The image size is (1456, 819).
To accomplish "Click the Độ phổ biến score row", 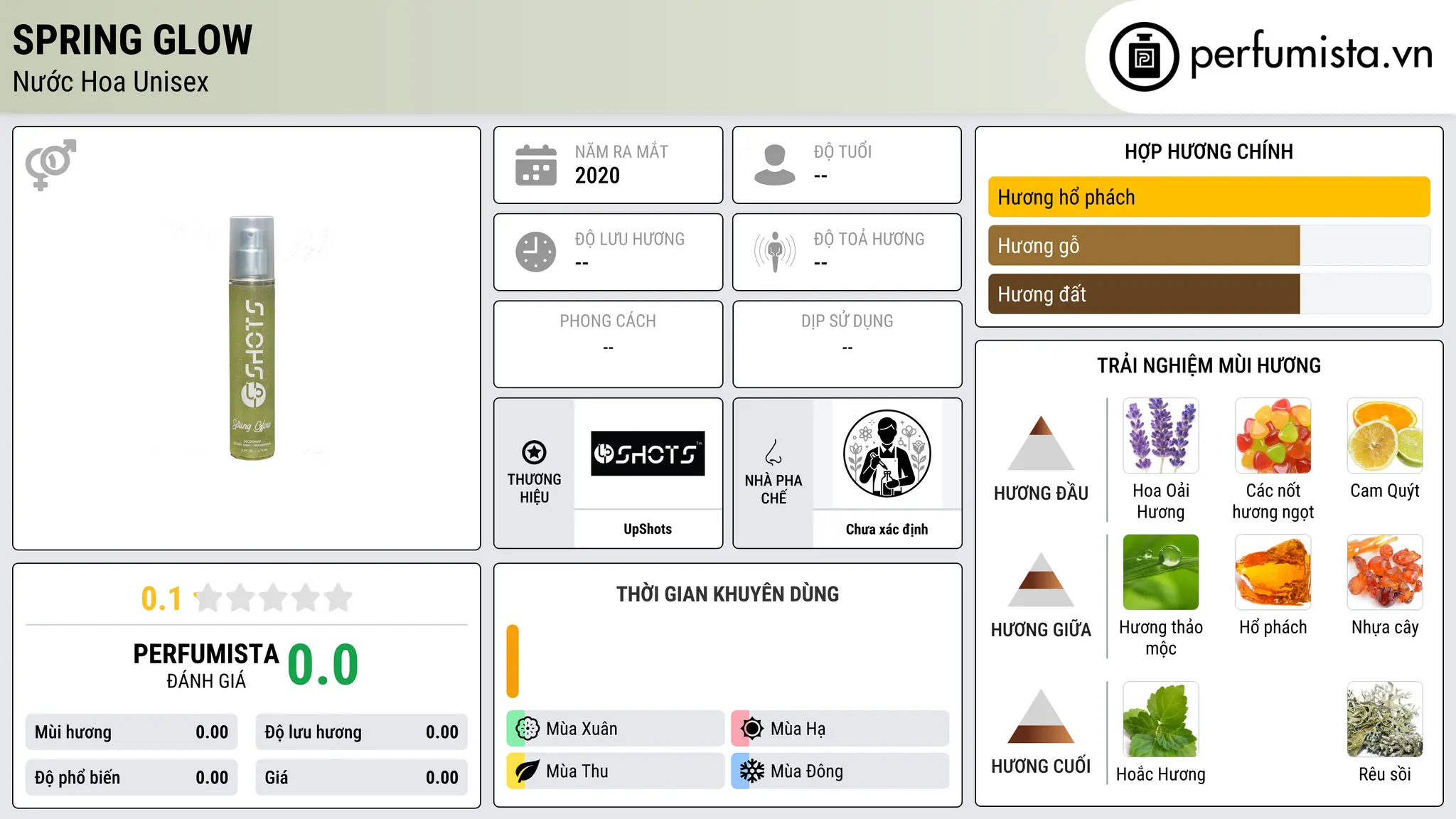I will coord(132,778).
